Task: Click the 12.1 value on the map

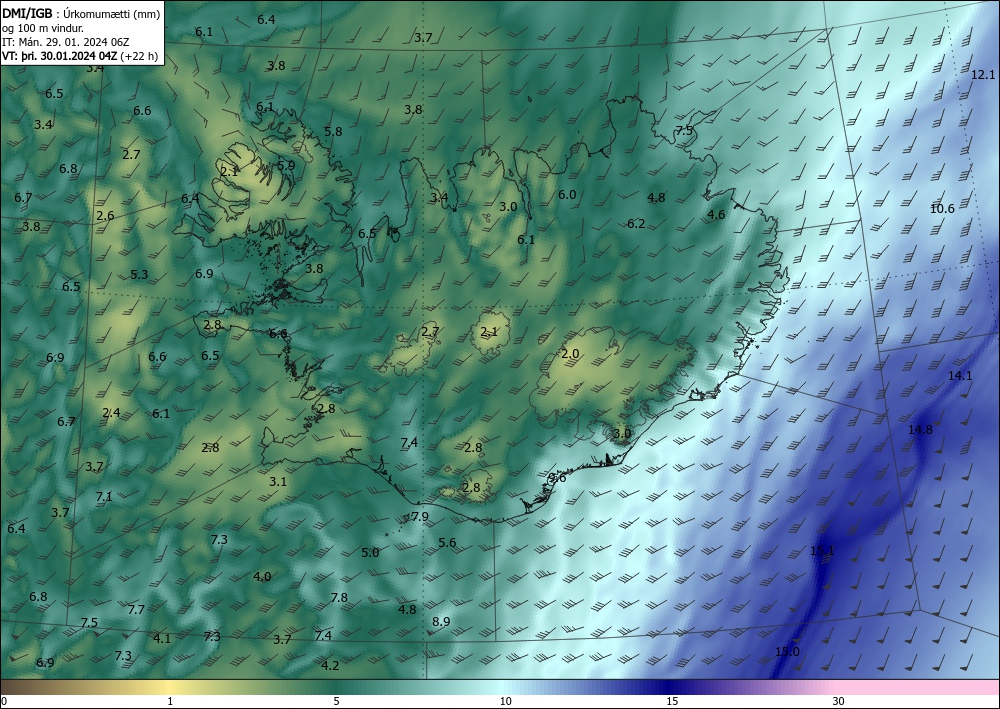Action: 983,75
